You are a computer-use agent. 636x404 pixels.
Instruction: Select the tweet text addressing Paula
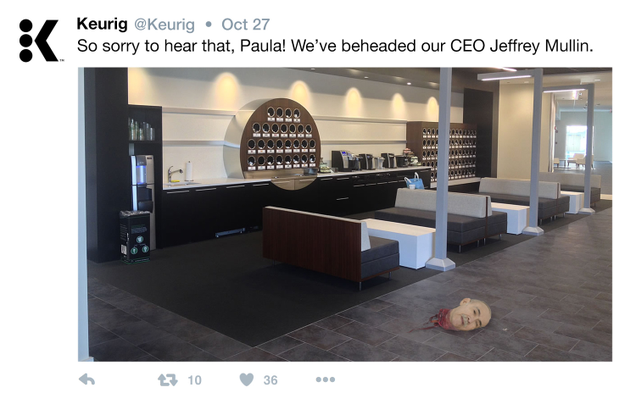pos(335,46)
